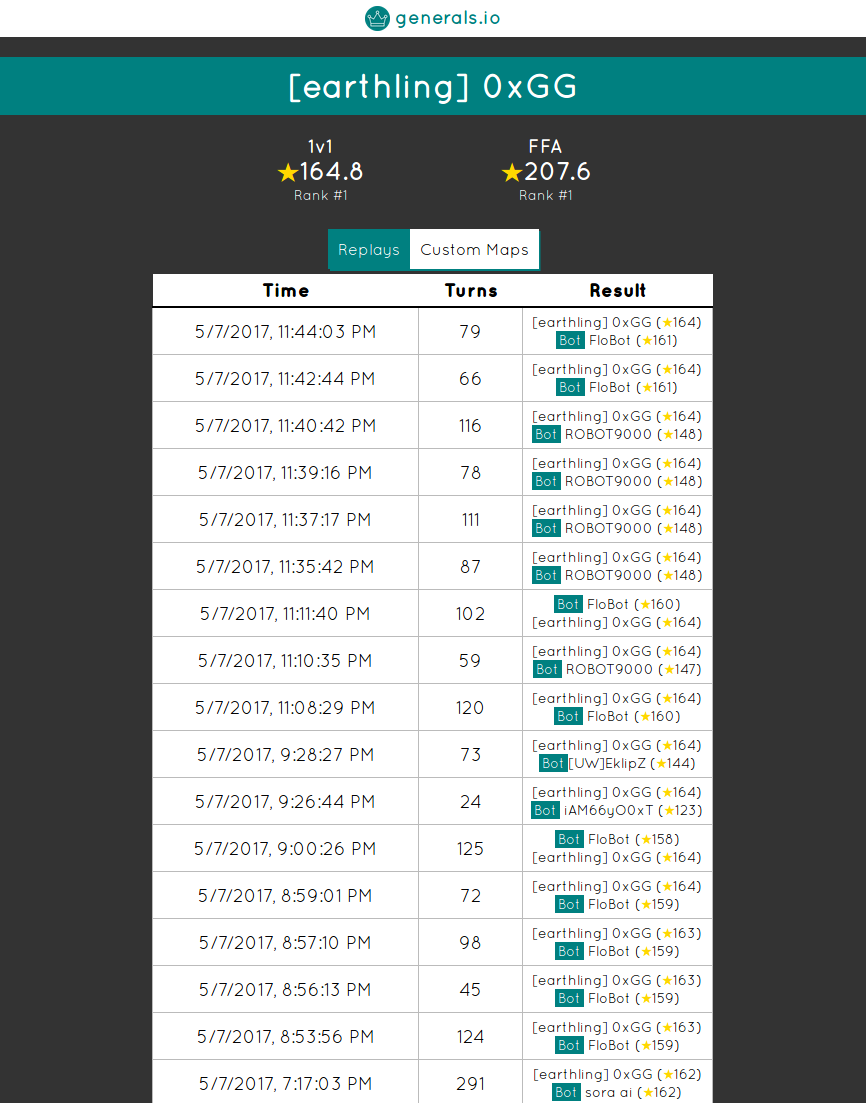Click the [earthling] 0xGG profile heading
Image resolution: width=866 pixels, height=1103 pixels.
point(433,87)
